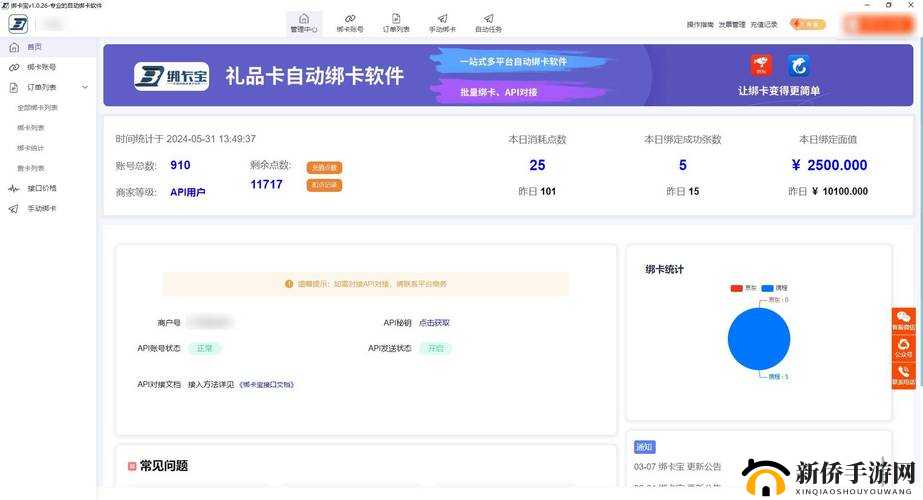Toggle the blue legend swatch in 绑卡统计
The width and height of the screenshot is (923, 500).
click(x=768, y=288)
